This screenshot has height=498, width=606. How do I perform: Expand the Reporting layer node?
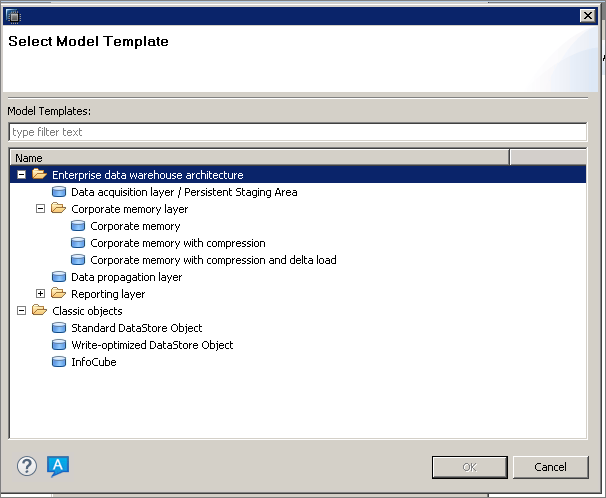pos(41,294)
